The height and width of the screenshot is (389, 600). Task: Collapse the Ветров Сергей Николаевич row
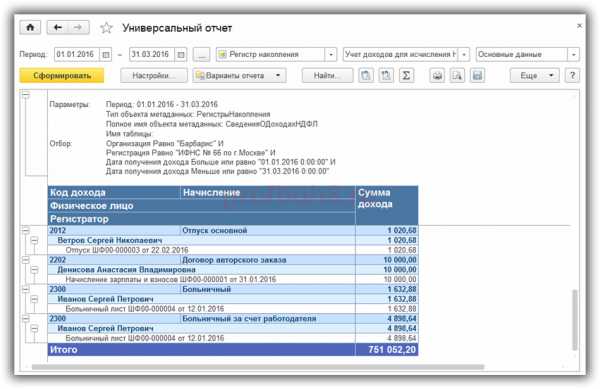tap(34, 240)
